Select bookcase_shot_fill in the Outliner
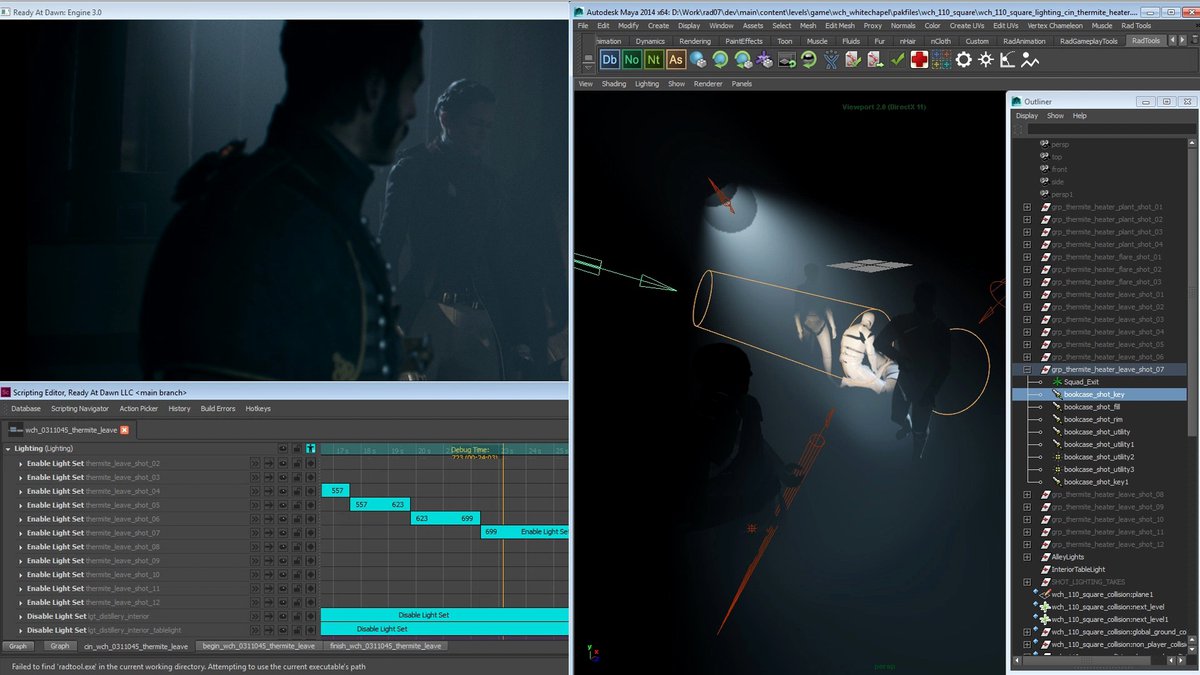Screen dimensions: 1200x675 [x=1092, y=407]
